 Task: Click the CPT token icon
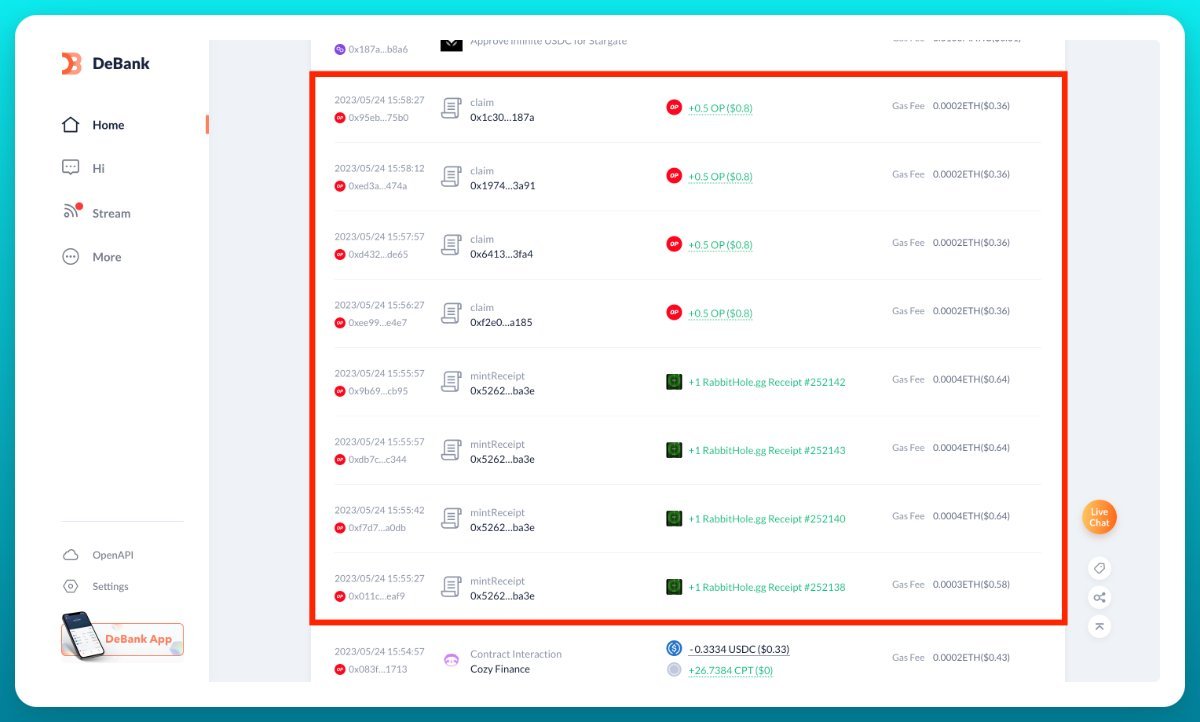pyautogui.click(x=674, y=670)
